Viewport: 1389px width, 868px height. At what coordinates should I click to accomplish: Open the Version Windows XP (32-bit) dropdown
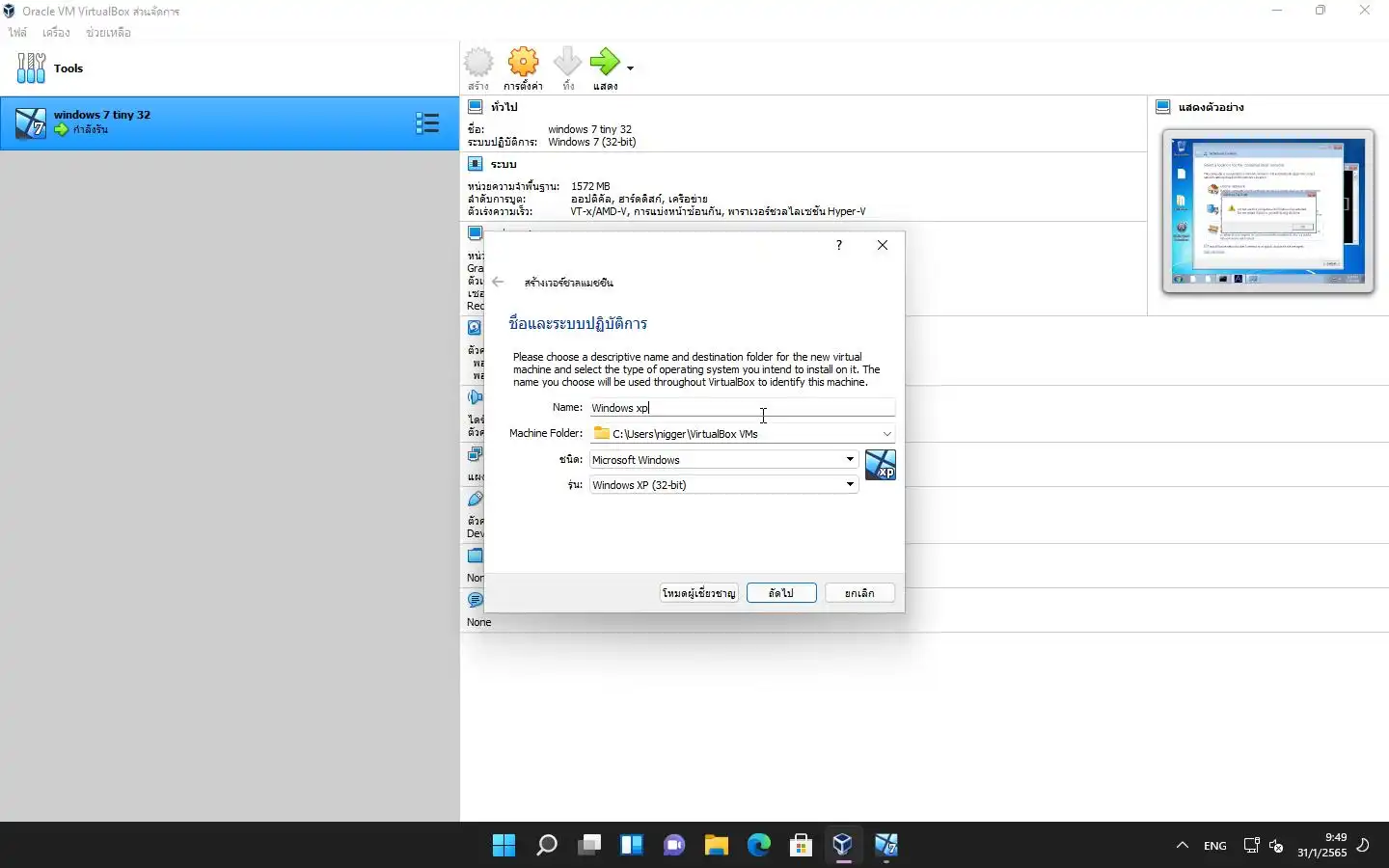click(723, 485)
